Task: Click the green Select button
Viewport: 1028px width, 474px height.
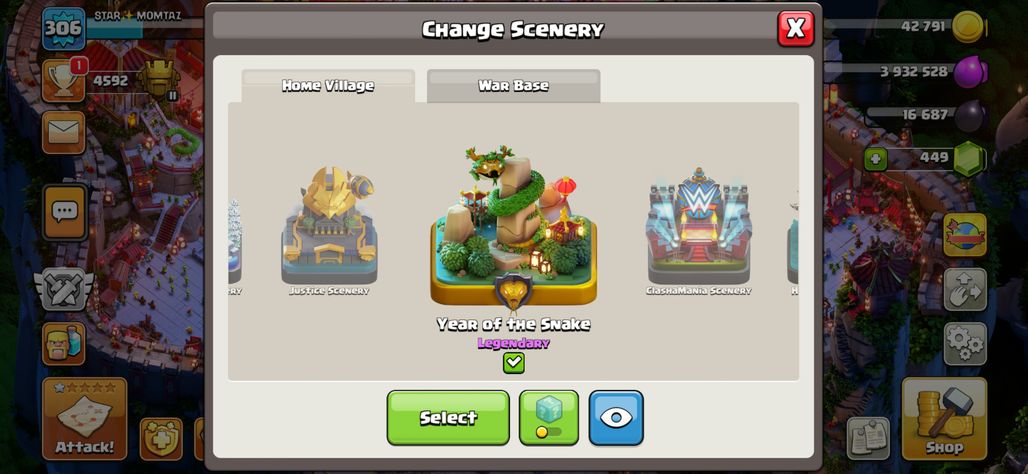Action: pos(448,418)
